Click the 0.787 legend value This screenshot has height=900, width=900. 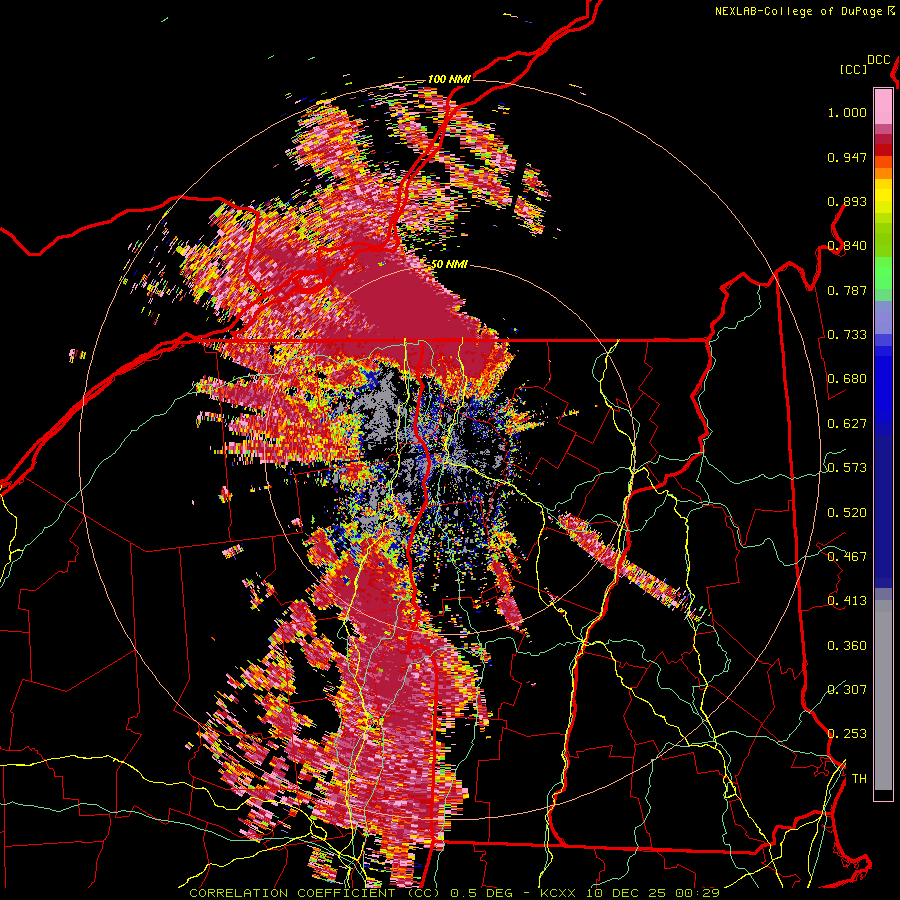pyautogui.click(x=847, y=290)
